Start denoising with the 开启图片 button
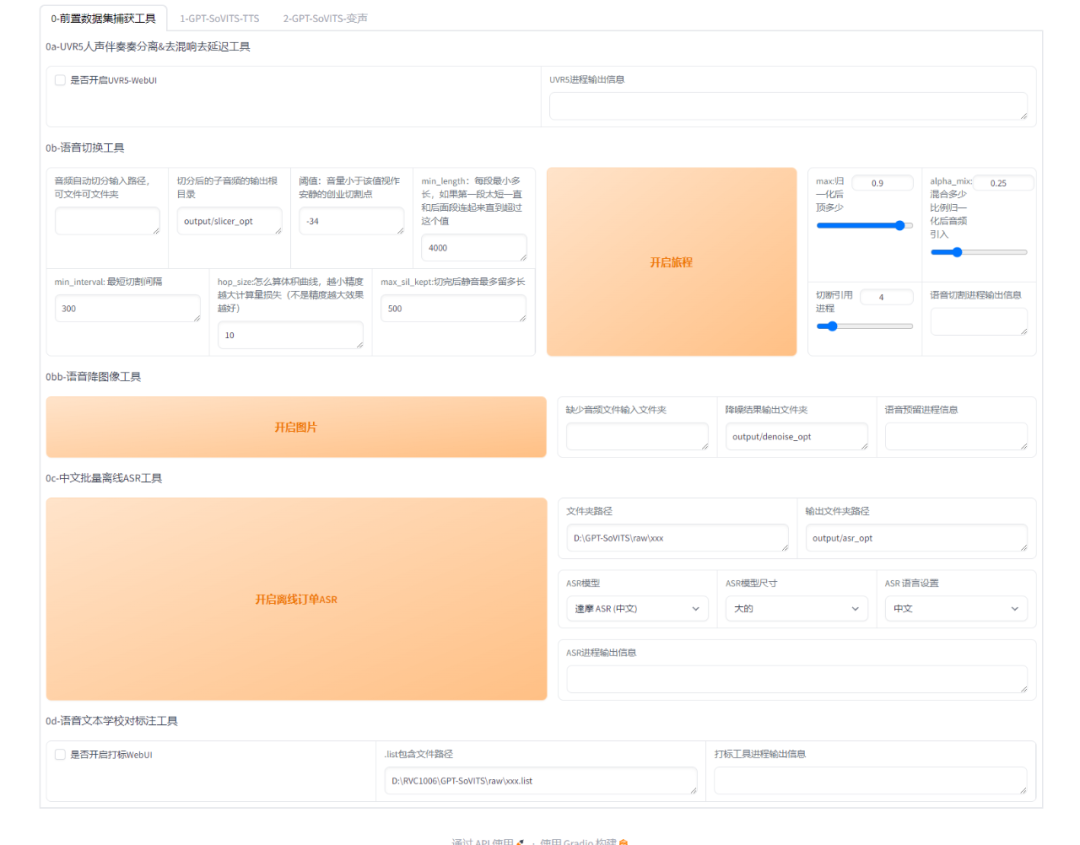 click(296, 427)
